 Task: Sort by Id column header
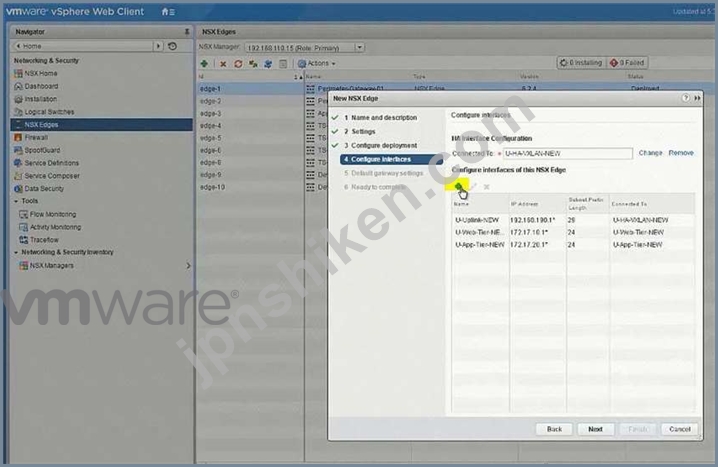[250, 76]
